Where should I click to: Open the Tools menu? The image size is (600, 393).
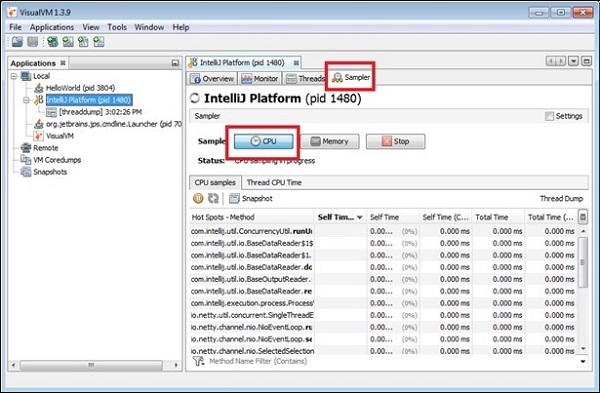117,27
